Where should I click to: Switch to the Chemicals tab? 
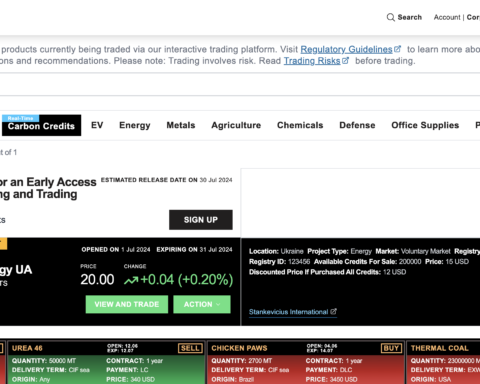(300, 125)
